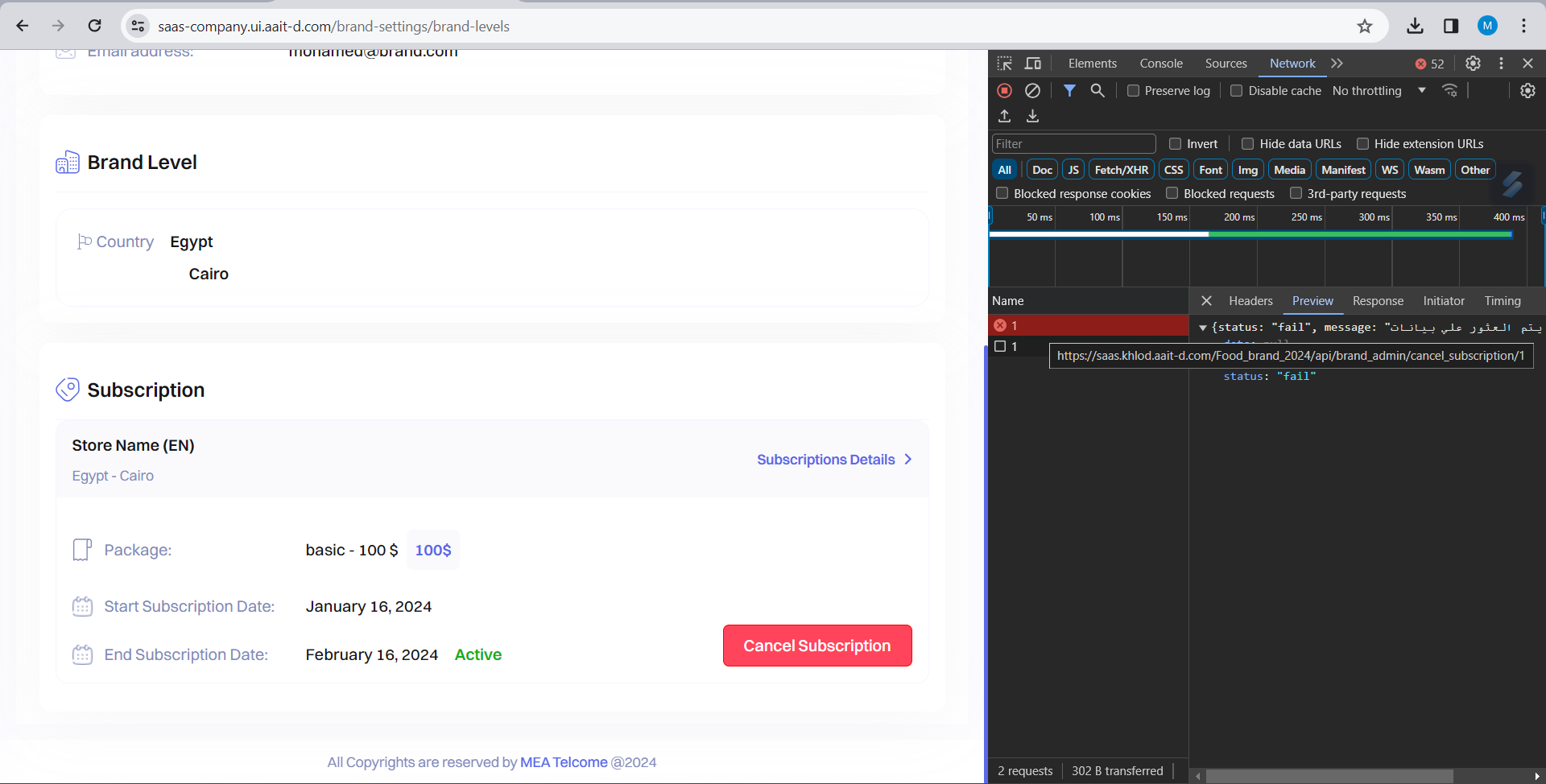Toggle the device toolbar icon
The height and width of the screenshot is (784, 1546).
1032,64
